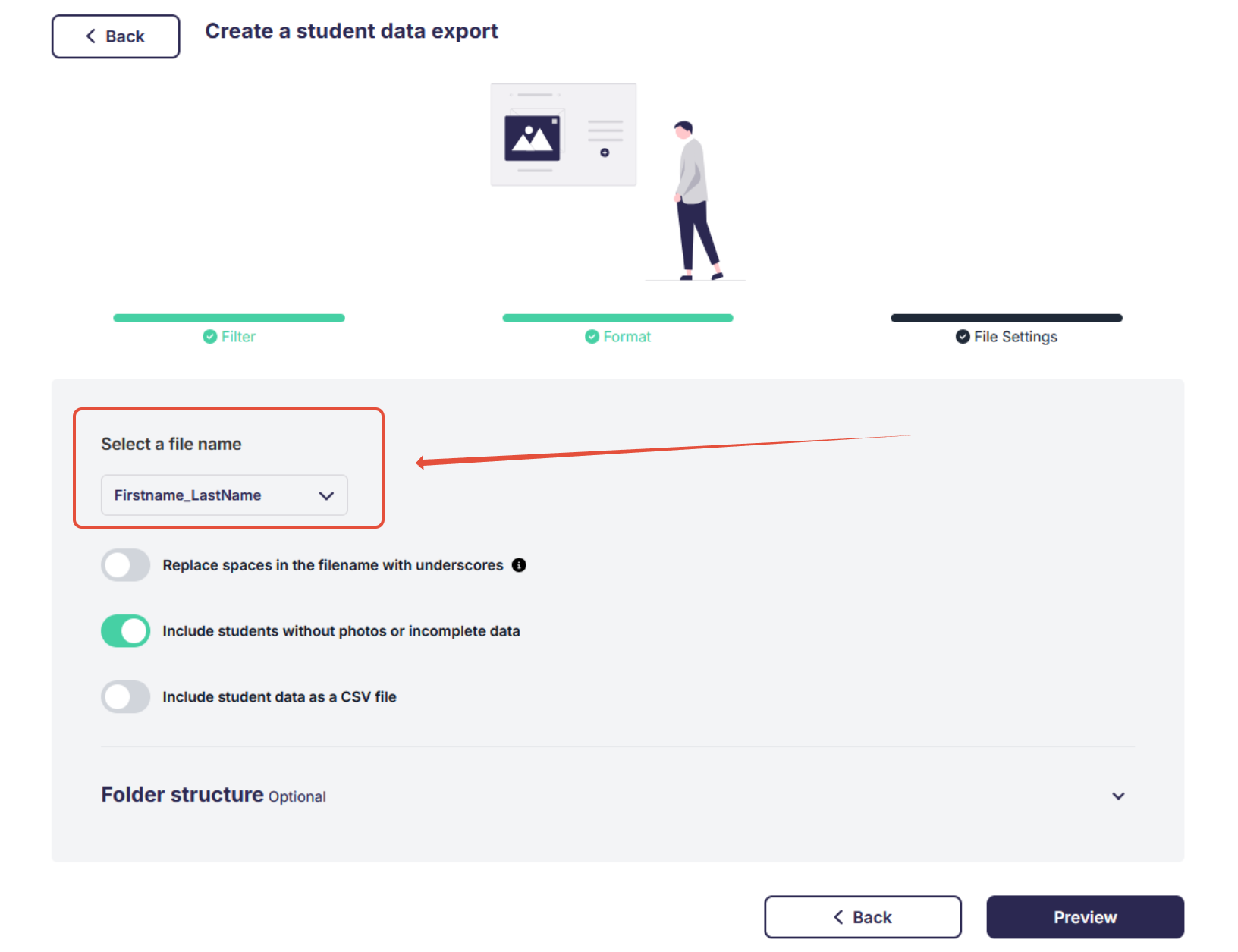The height and width of the screenshot is (952, 1238).
Task: Enable replace spaces with underscores toggle
Action: (x=126, y=565)
